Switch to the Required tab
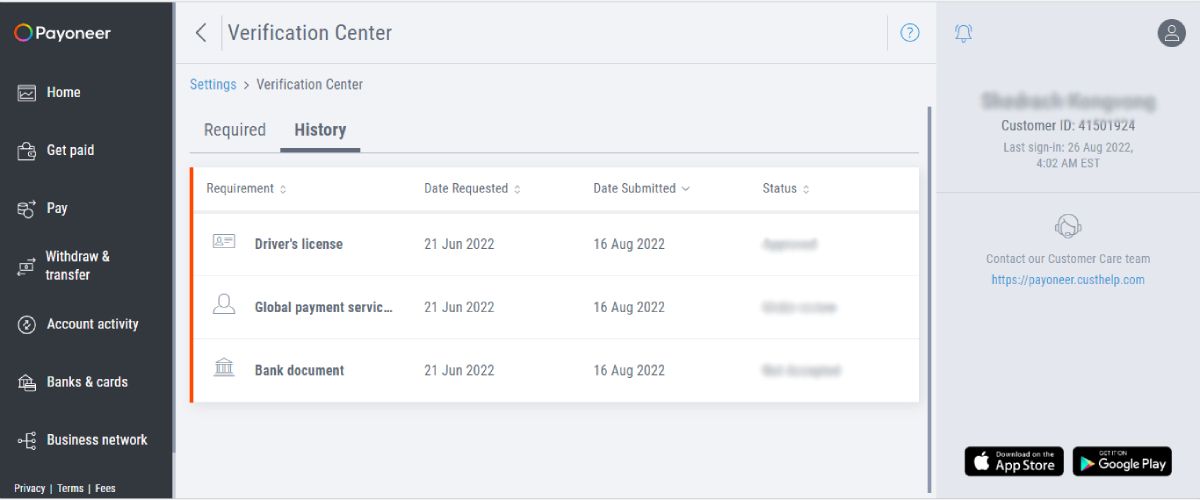Screen dimensions: 1200x500 coord(235,130)
